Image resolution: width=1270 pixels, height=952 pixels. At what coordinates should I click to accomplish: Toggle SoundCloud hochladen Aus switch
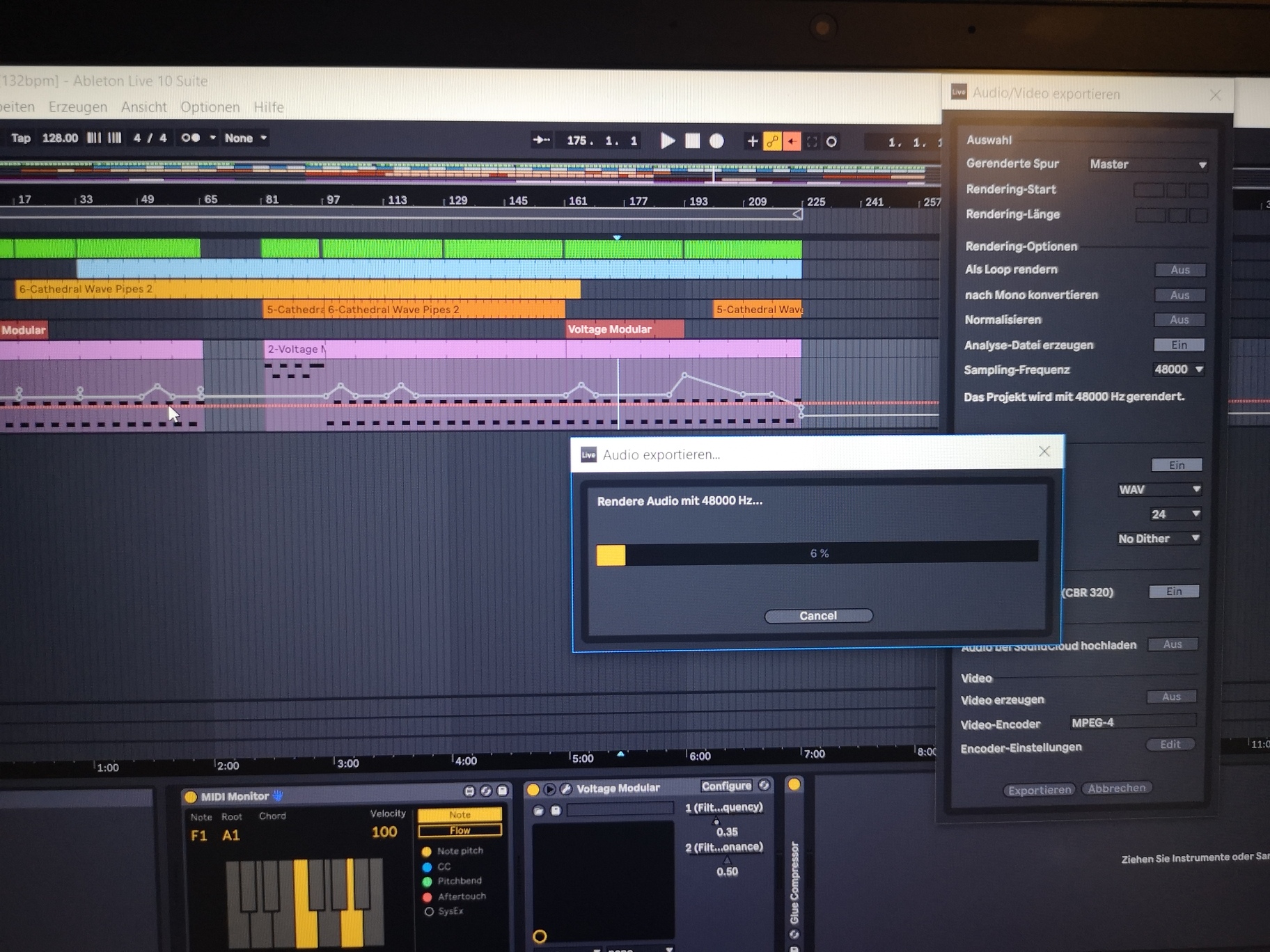(1173, 644)
